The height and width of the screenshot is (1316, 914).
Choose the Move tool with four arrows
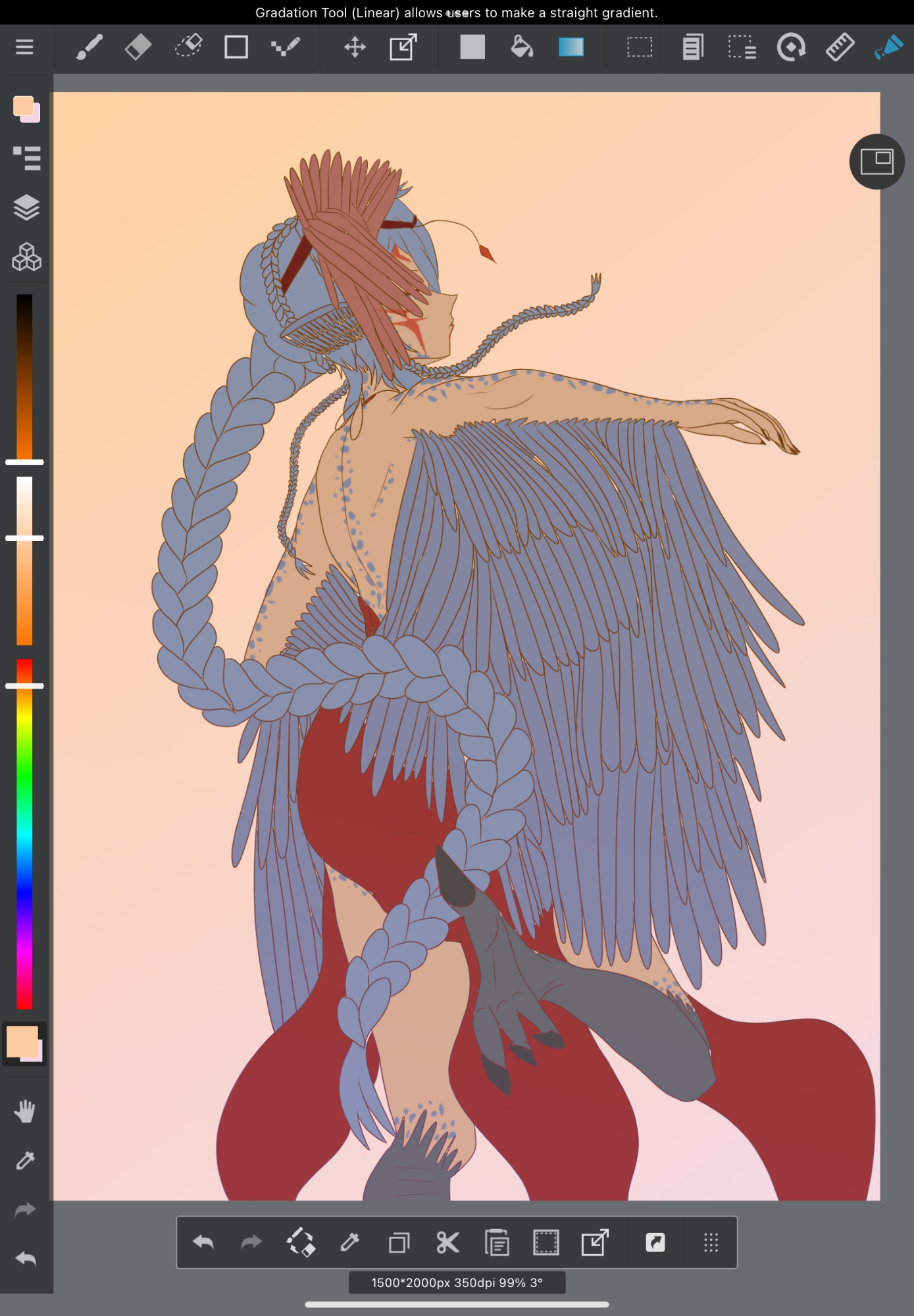pyautogui.click(x=355, y=47)
